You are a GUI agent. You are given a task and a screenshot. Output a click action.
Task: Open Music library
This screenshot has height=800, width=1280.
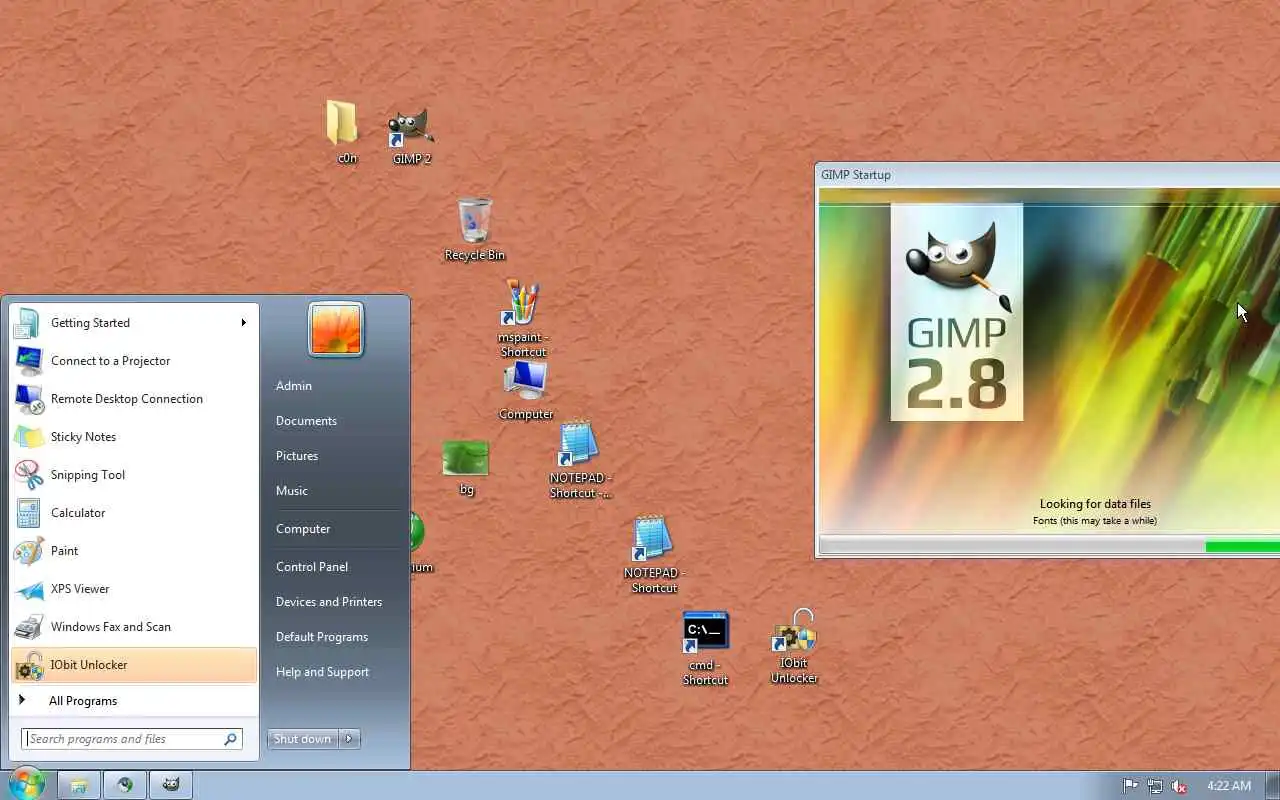tap(336, 491)
